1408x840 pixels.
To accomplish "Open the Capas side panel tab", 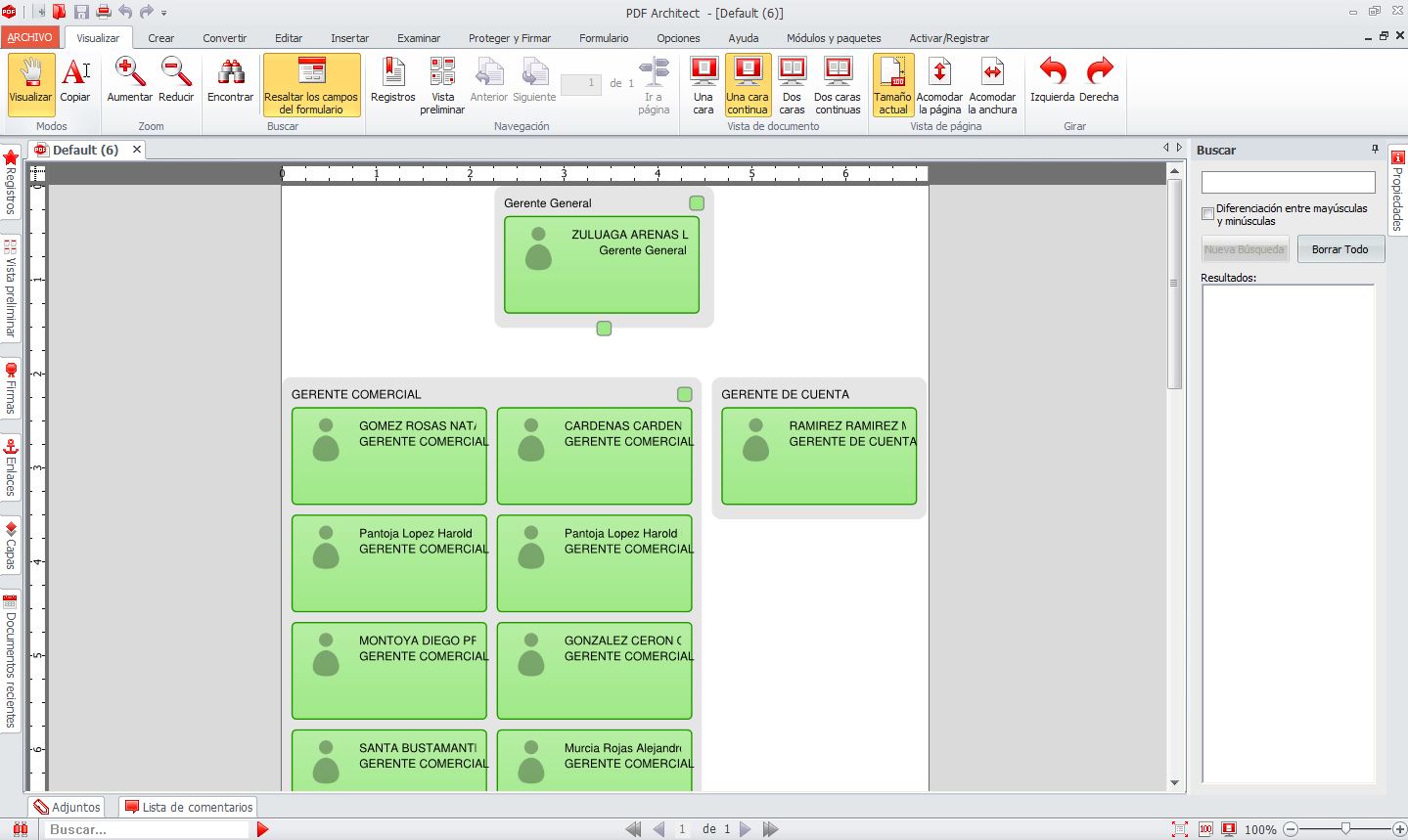I will point(11,546).
